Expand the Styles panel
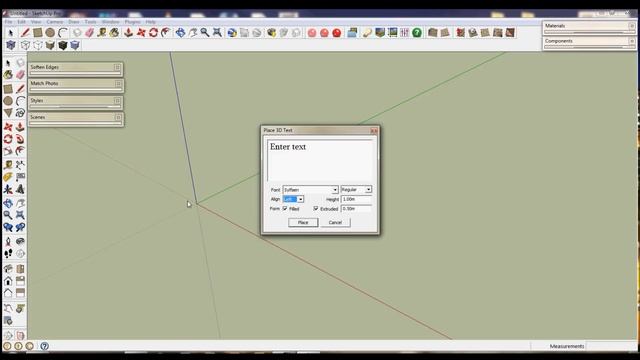This screenshot has width=640, height=360. [x=75, y=103]
